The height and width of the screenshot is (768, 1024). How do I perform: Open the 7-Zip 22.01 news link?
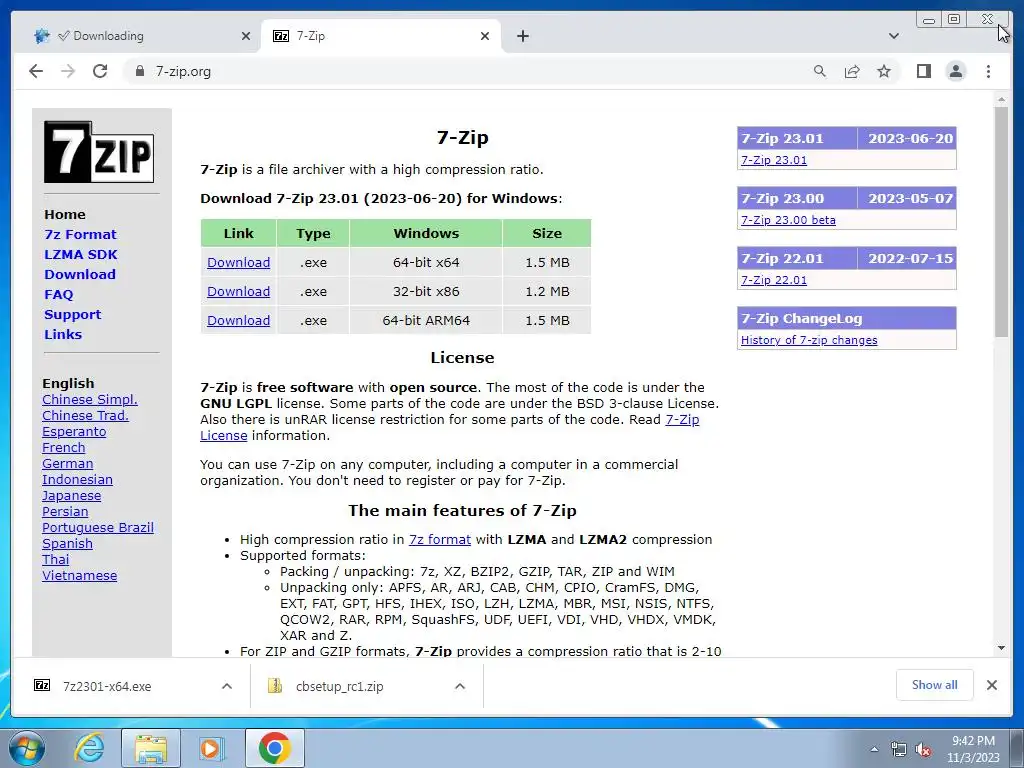[774, 280]
